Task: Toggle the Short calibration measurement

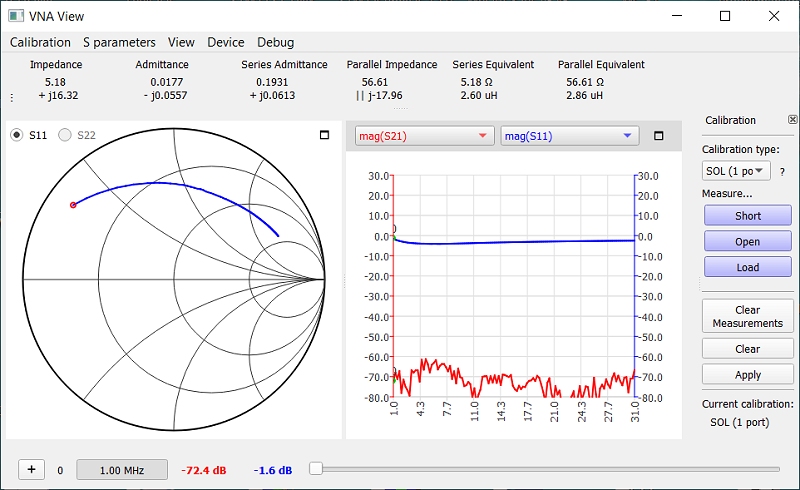Action: [747, 216]
